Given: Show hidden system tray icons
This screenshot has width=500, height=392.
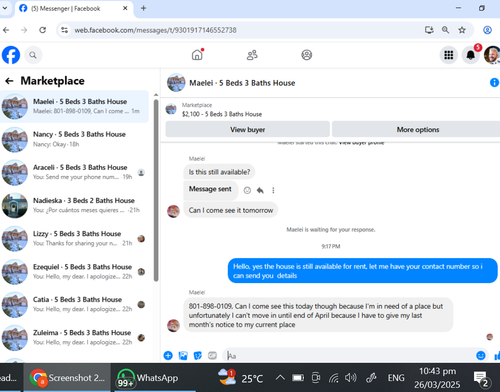Looking at the screenshot, I should [280, 378].
